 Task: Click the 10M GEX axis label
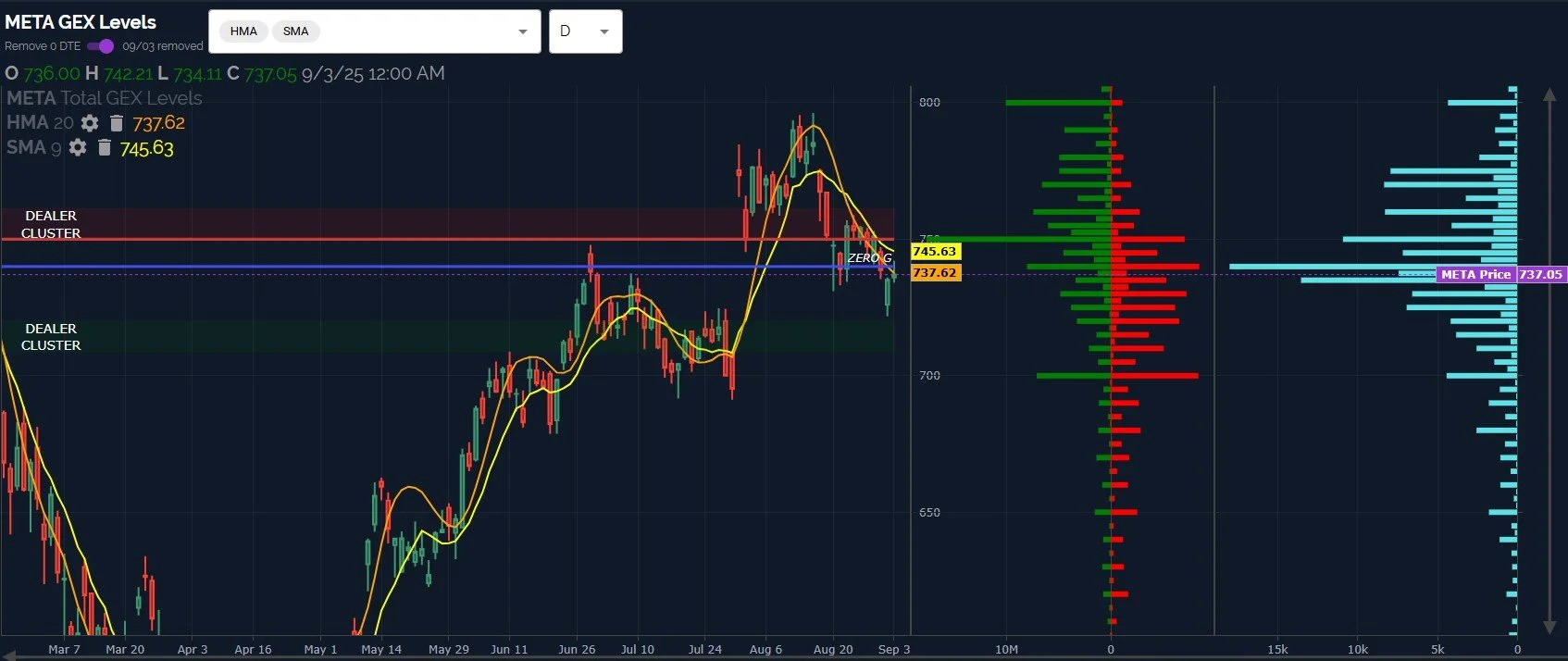1006,649
